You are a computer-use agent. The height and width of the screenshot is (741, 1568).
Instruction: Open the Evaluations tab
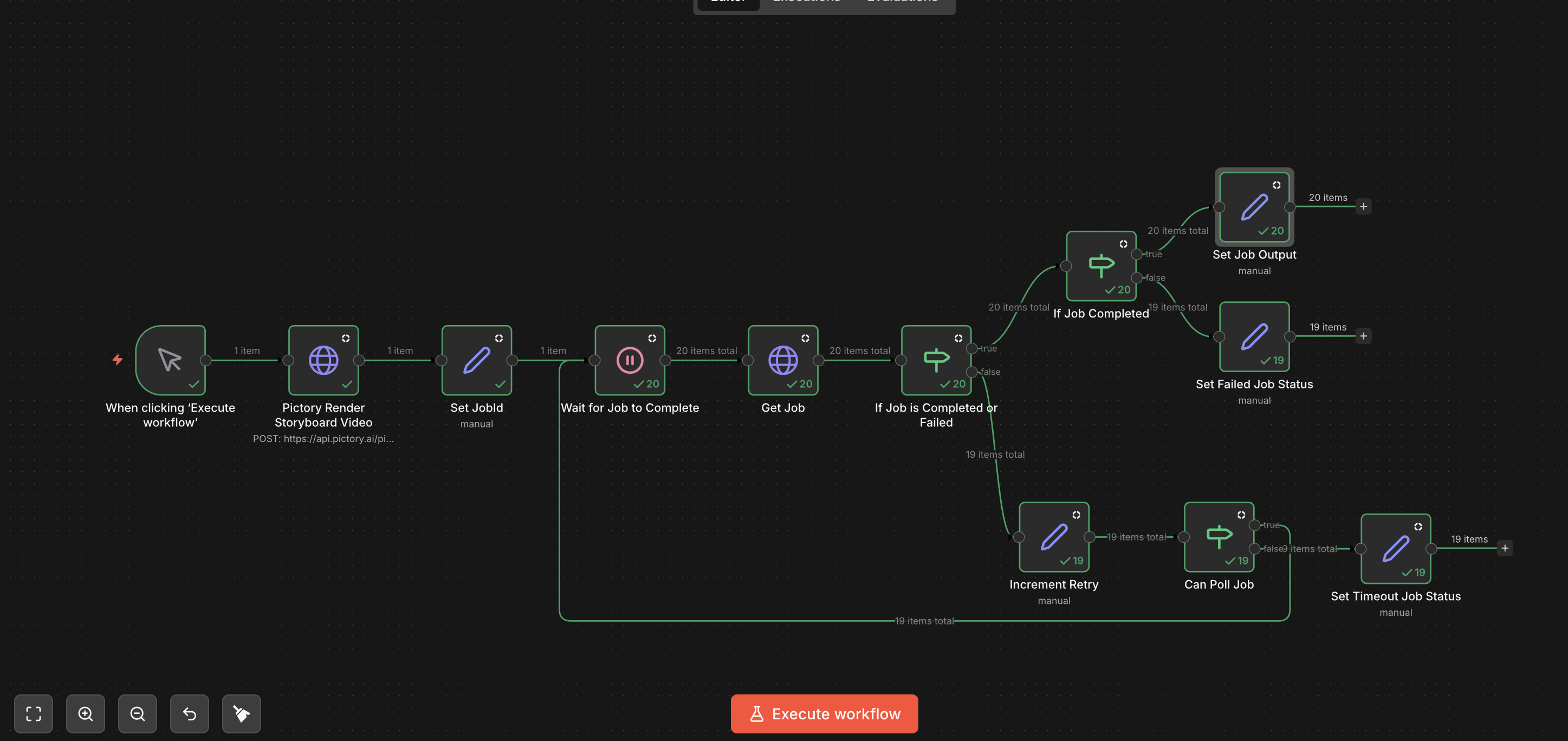click(x=902, y=2)
